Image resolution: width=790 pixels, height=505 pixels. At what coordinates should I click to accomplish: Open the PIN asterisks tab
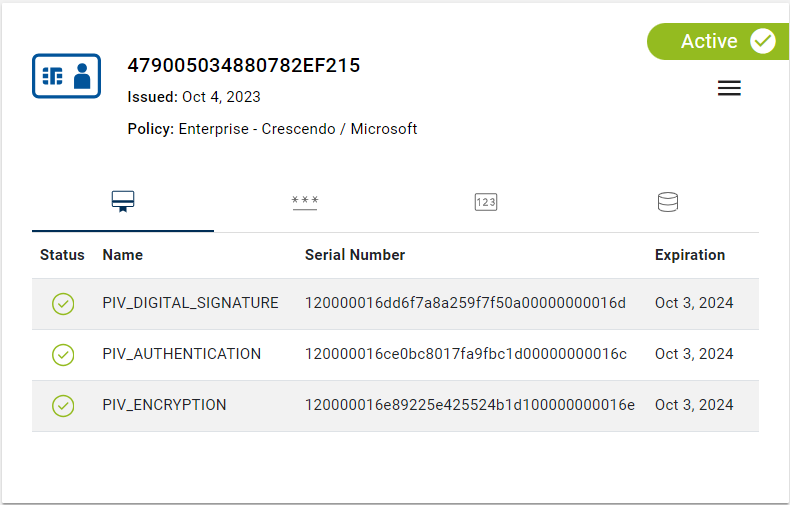tap(305, 202)
